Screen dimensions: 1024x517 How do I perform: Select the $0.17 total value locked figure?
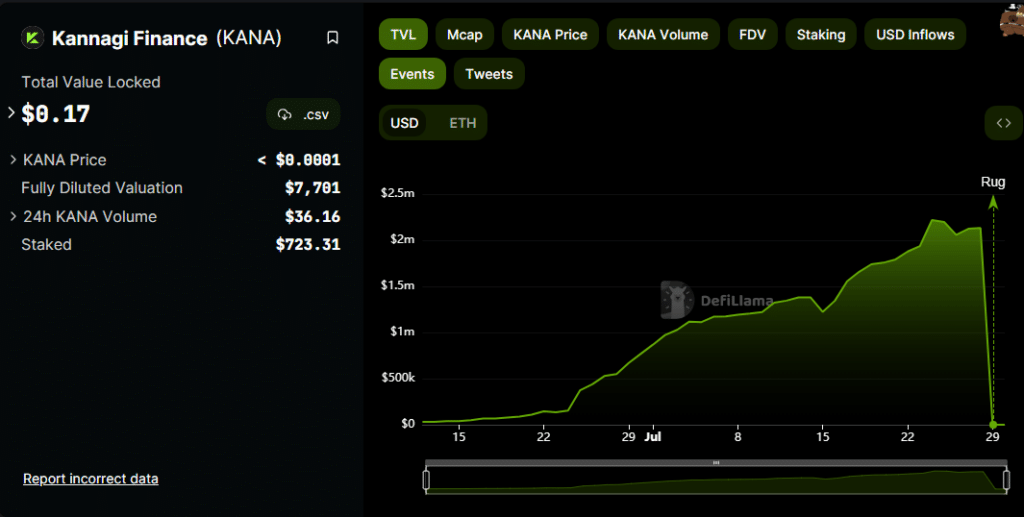click(x=56, y=114)
